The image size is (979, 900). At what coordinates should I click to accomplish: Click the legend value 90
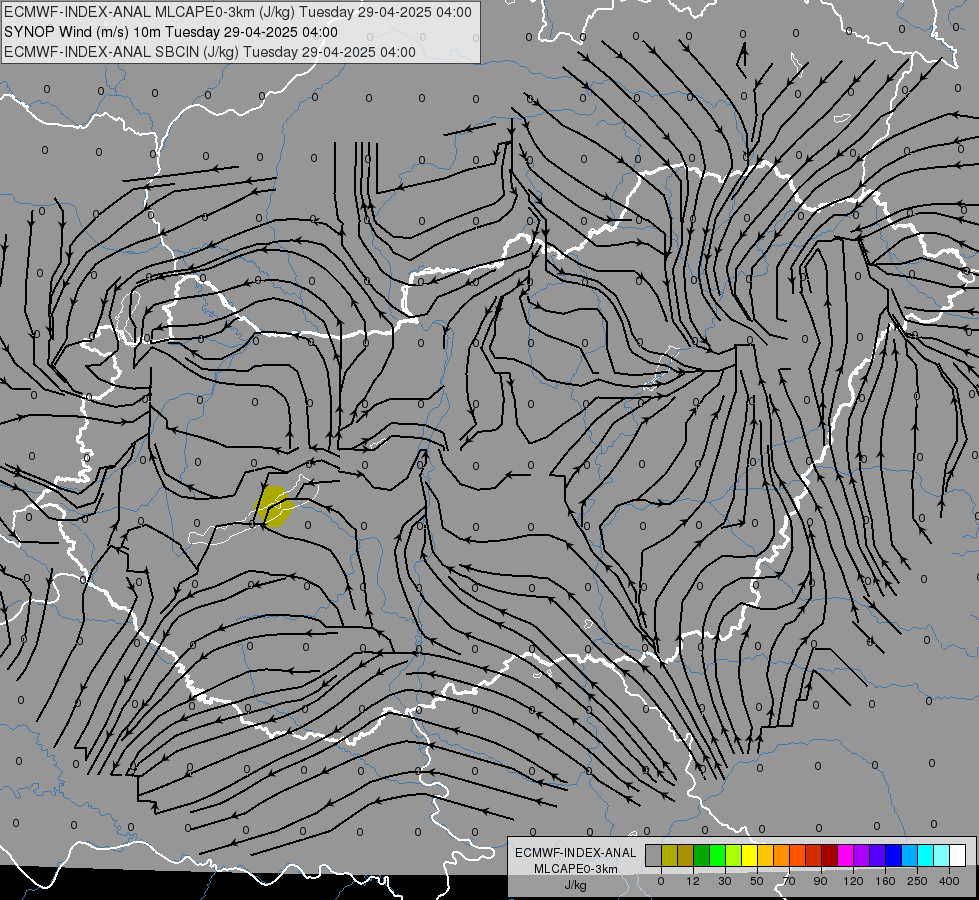pyautogui.click(x=820, y=881)
